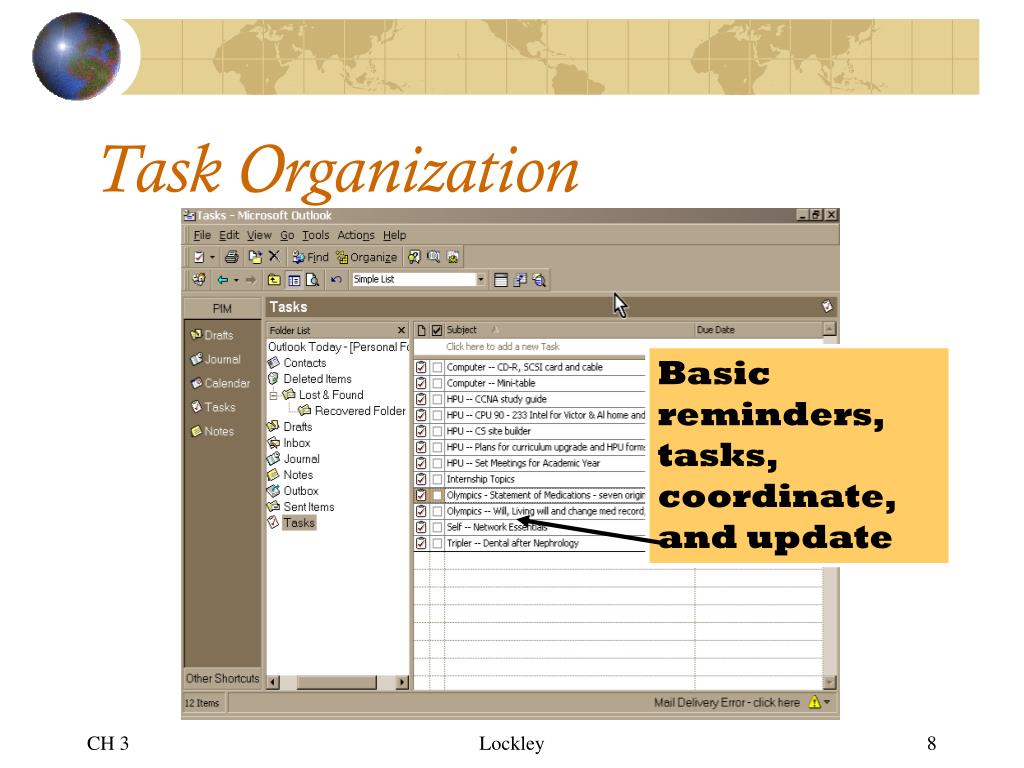Click the Up One Level folder icon
The width and height of the screenshot is (1024, 768).
click(x=274, y=280)
